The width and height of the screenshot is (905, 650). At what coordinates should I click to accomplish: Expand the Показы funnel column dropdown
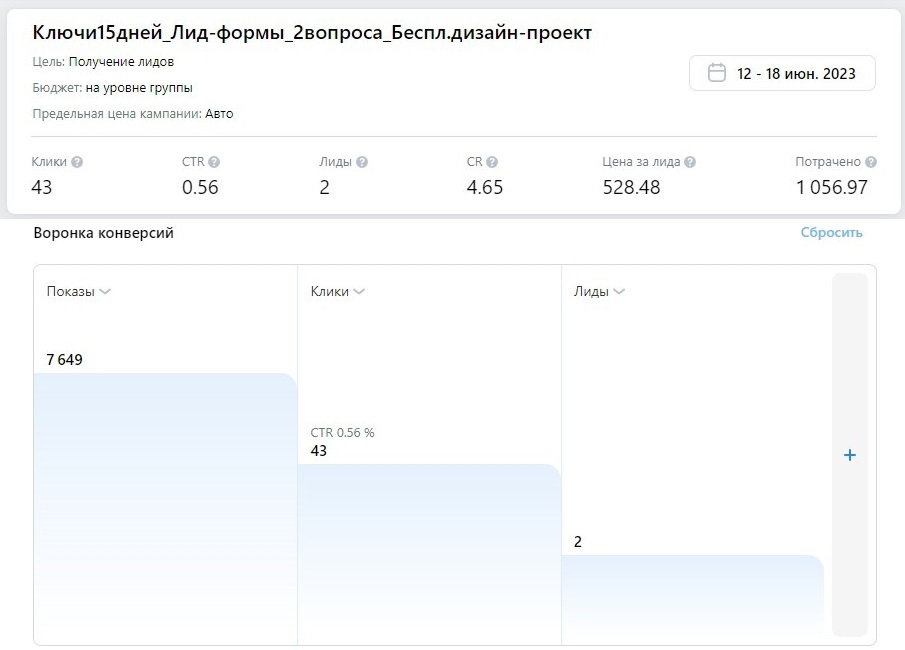(78, 292)
